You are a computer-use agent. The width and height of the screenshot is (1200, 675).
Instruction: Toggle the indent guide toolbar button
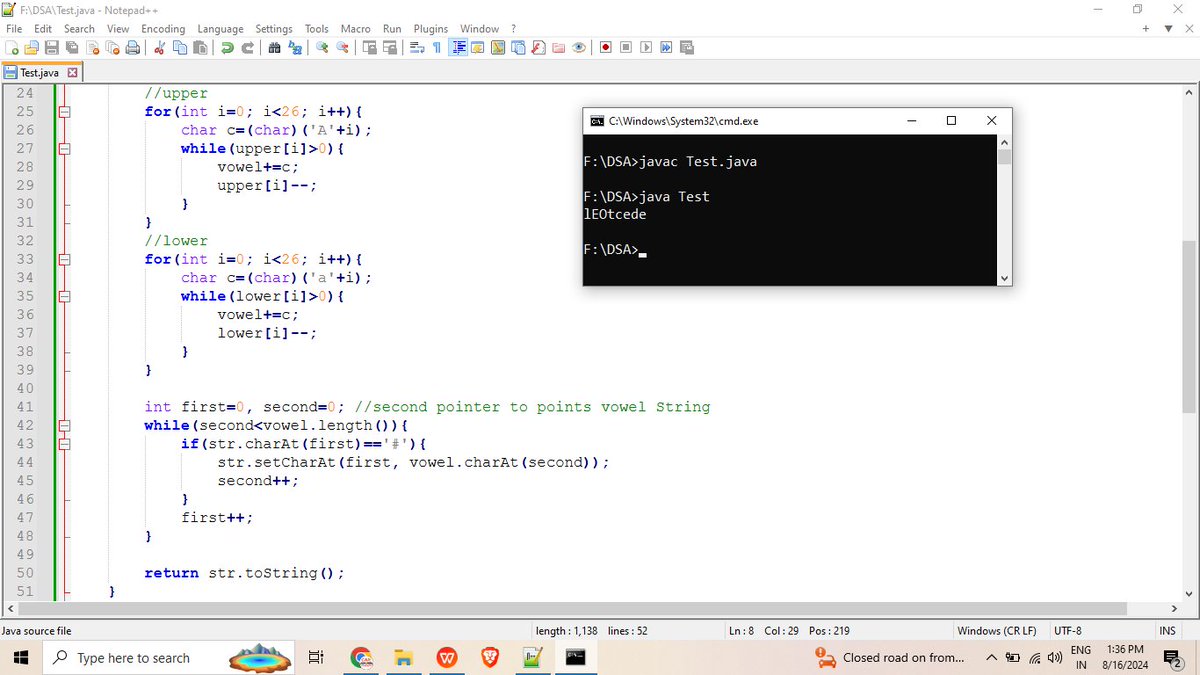[459, 47]
